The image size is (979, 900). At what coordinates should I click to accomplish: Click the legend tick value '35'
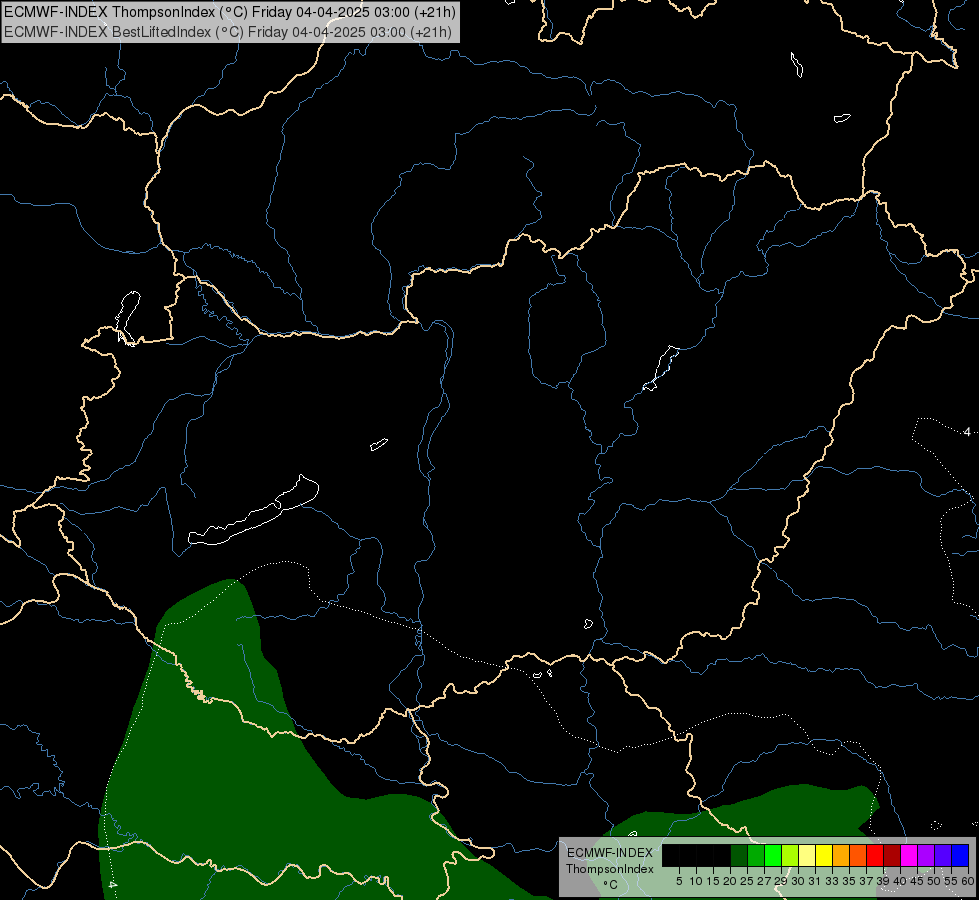click(849, 881)
